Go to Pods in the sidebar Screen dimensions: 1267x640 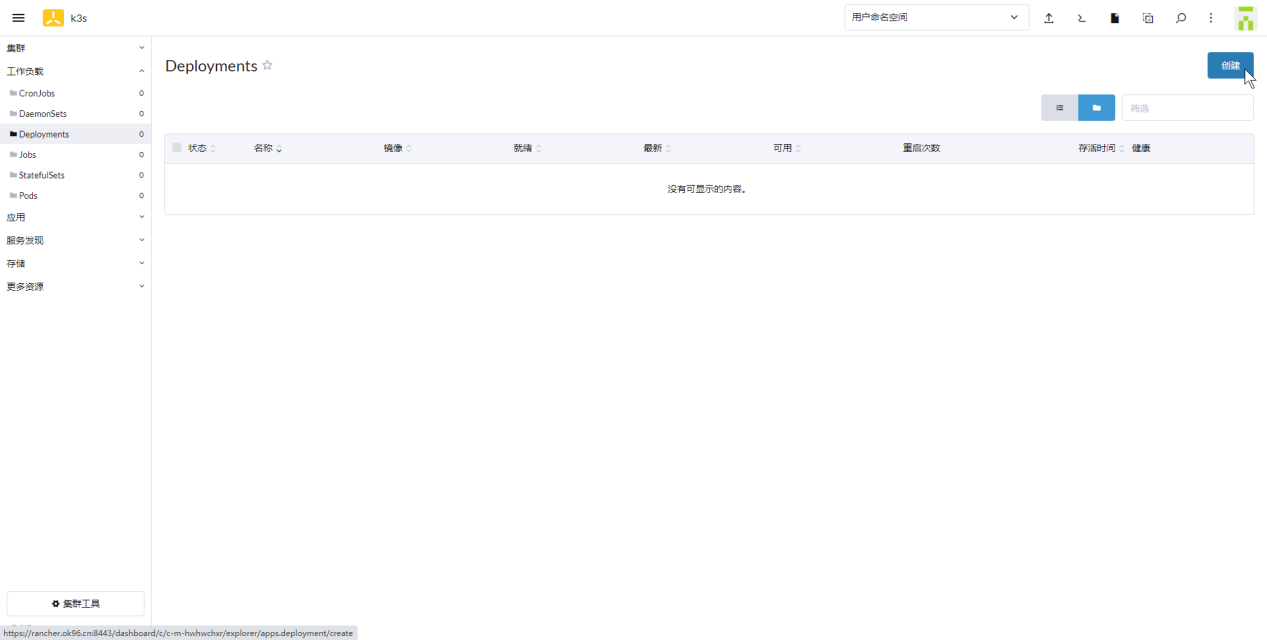(x=28, y=196)
